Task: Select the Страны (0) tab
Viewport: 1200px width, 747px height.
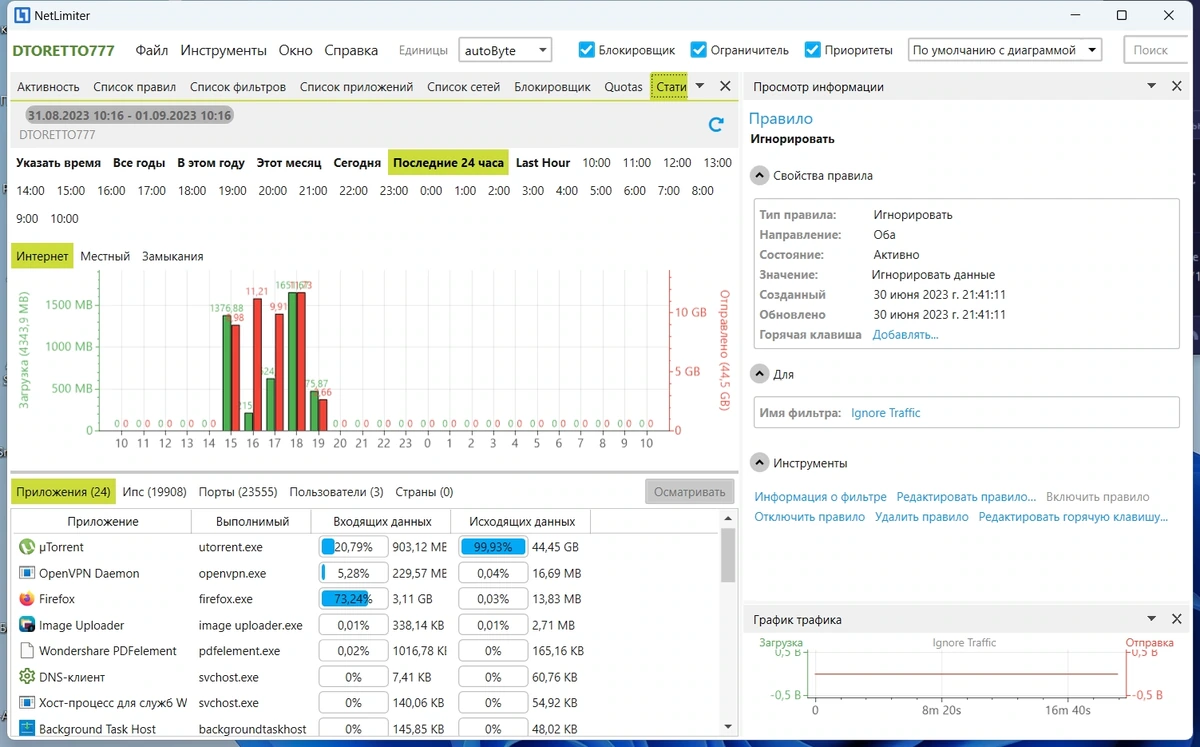Action: click(424, 492)
